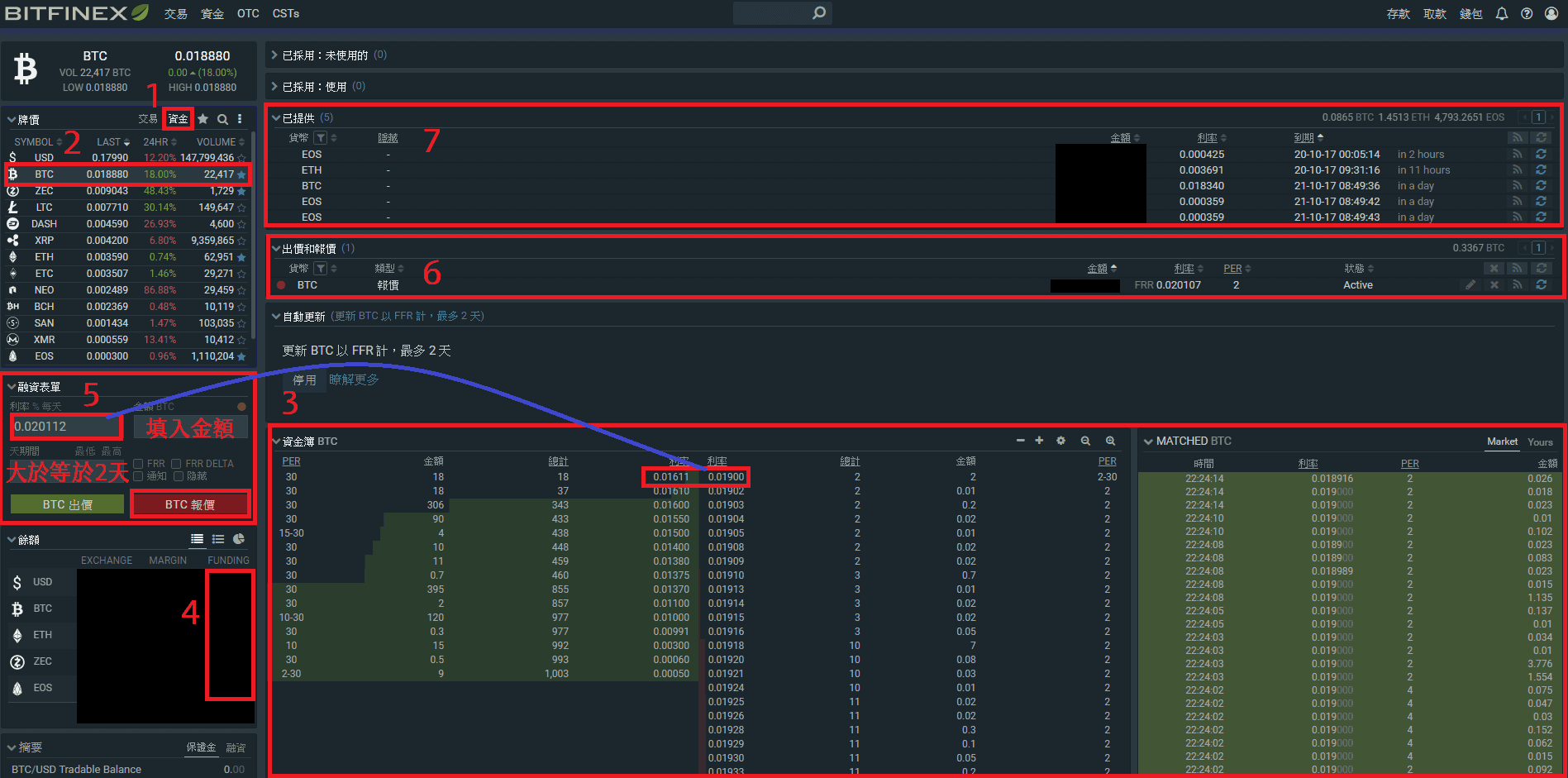This screenshot has width=1568, height=778.
Task: Check the 隱藏 hidden option
Action: 179,476
